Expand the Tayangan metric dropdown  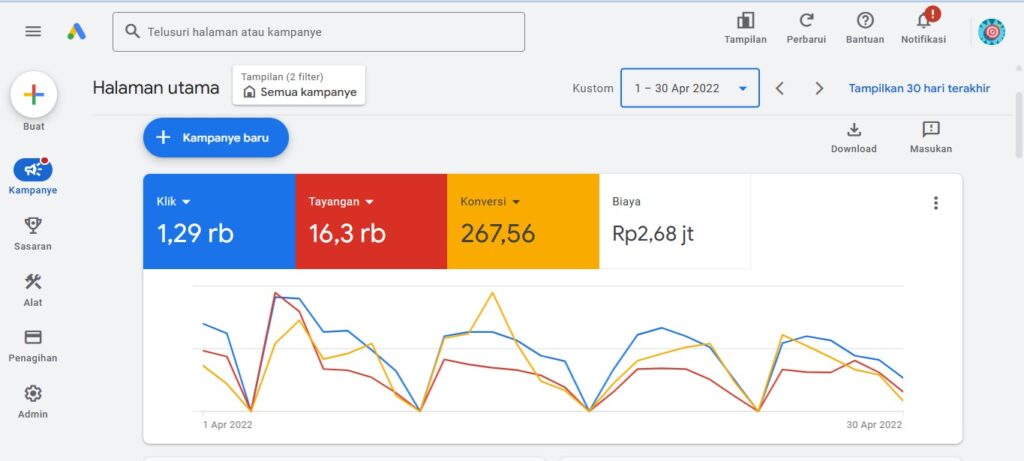369,202
